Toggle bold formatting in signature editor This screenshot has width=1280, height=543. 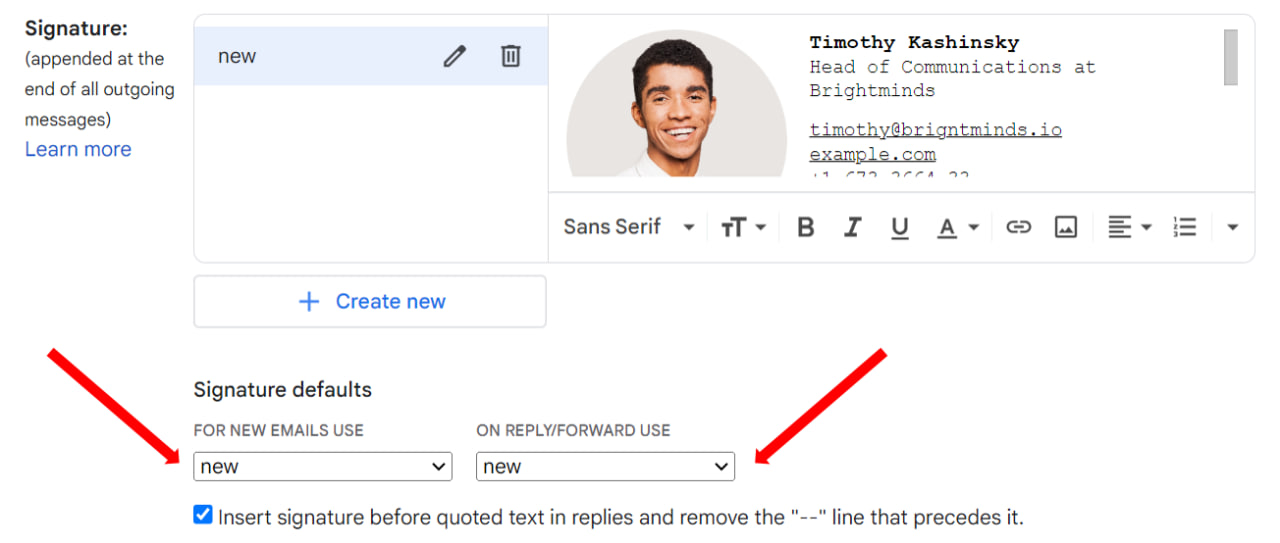click(x=805, y=227)
